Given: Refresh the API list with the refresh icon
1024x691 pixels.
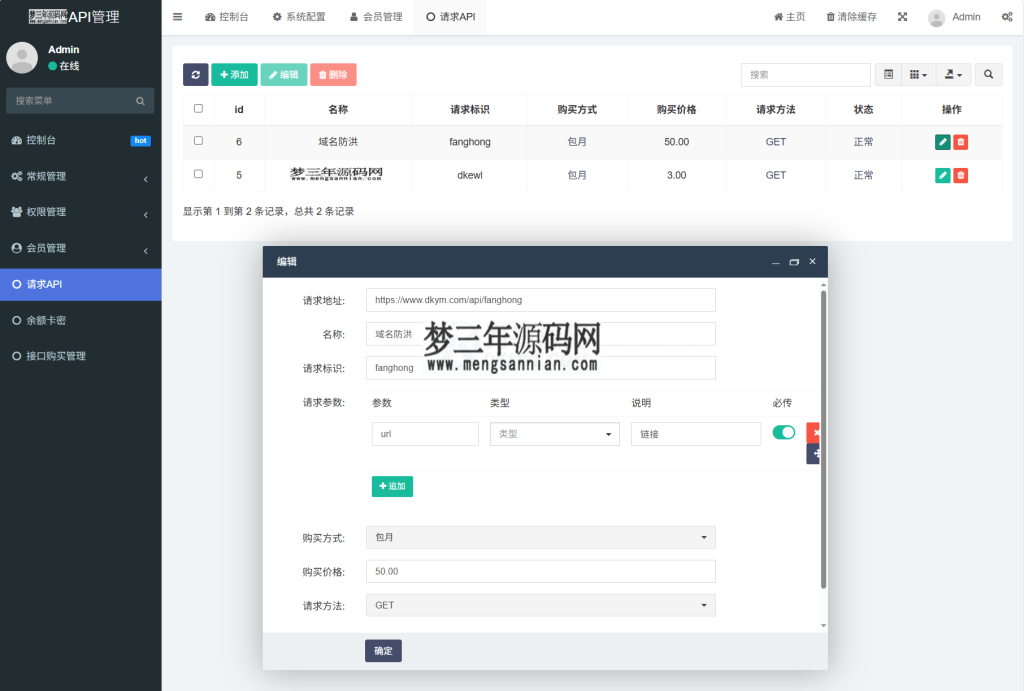Looking at the screenshot, I should 194,74.
